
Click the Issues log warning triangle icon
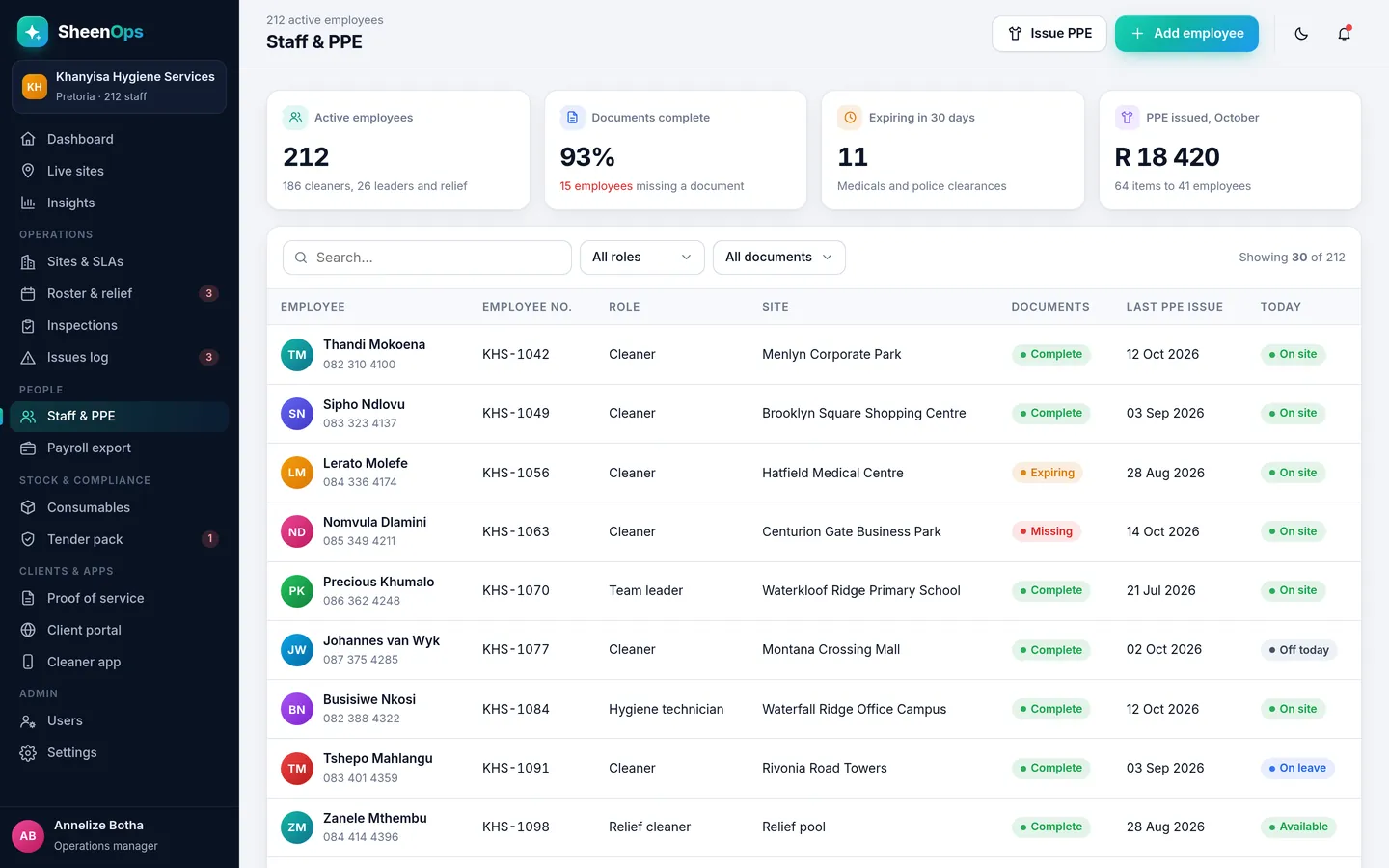click(28, 357)
